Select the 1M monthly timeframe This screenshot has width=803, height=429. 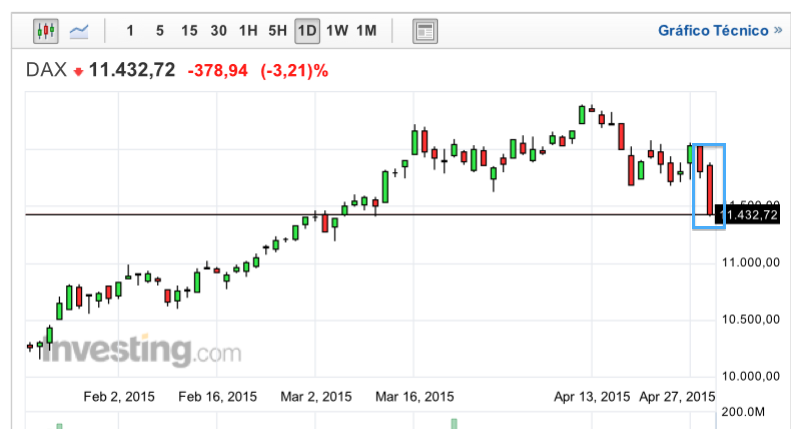pos(367,31)
